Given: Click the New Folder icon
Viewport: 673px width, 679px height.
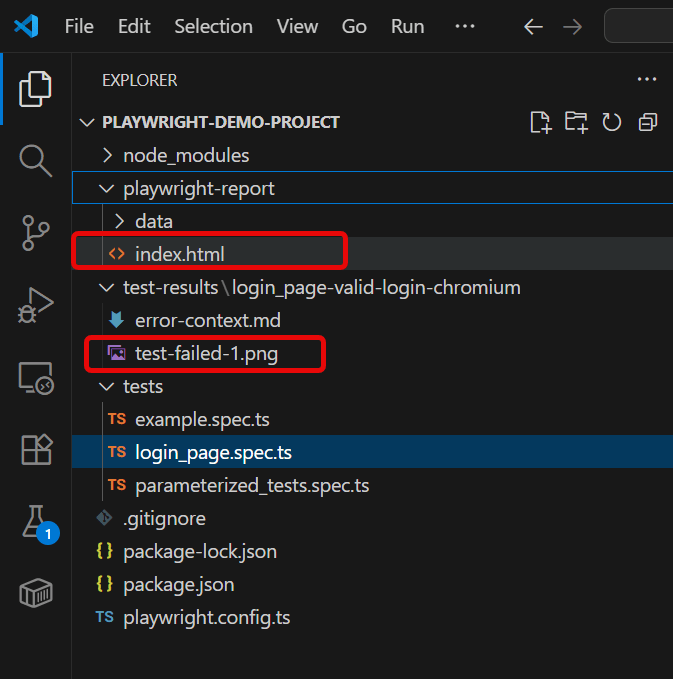Looking at the screenshot, I should point(576,122).
